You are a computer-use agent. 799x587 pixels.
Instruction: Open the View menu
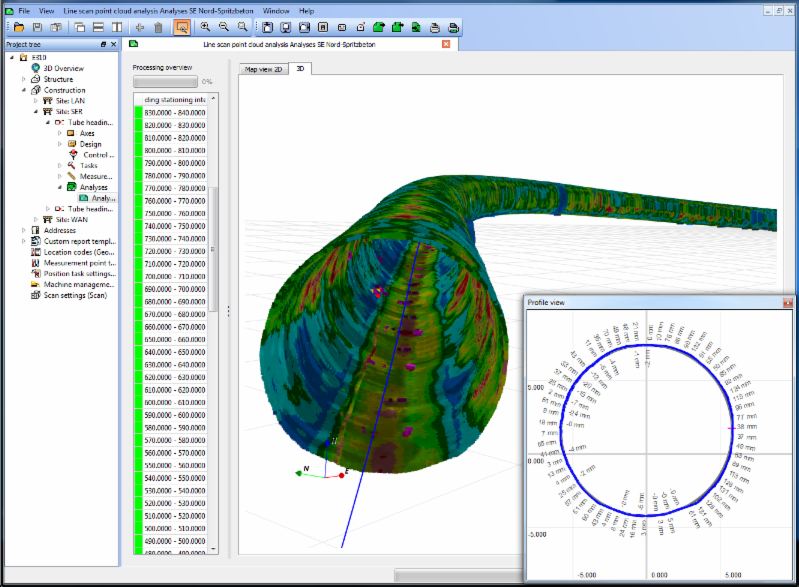[x=46, y=9]
